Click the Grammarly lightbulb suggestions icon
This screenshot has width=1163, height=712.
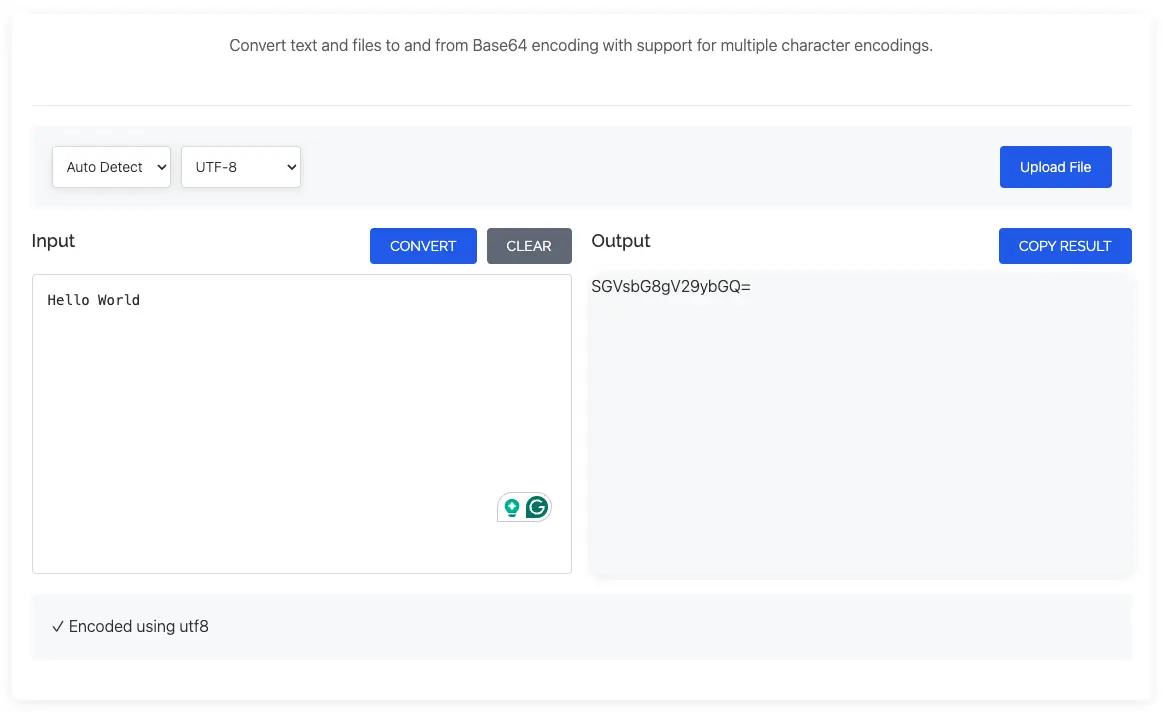point(512,507)
